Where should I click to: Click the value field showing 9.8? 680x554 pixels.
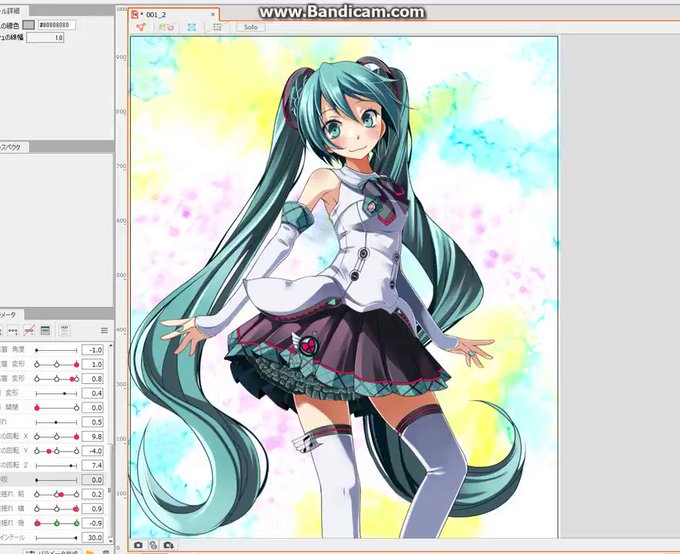pyautogui.click(x=92, y=436)
